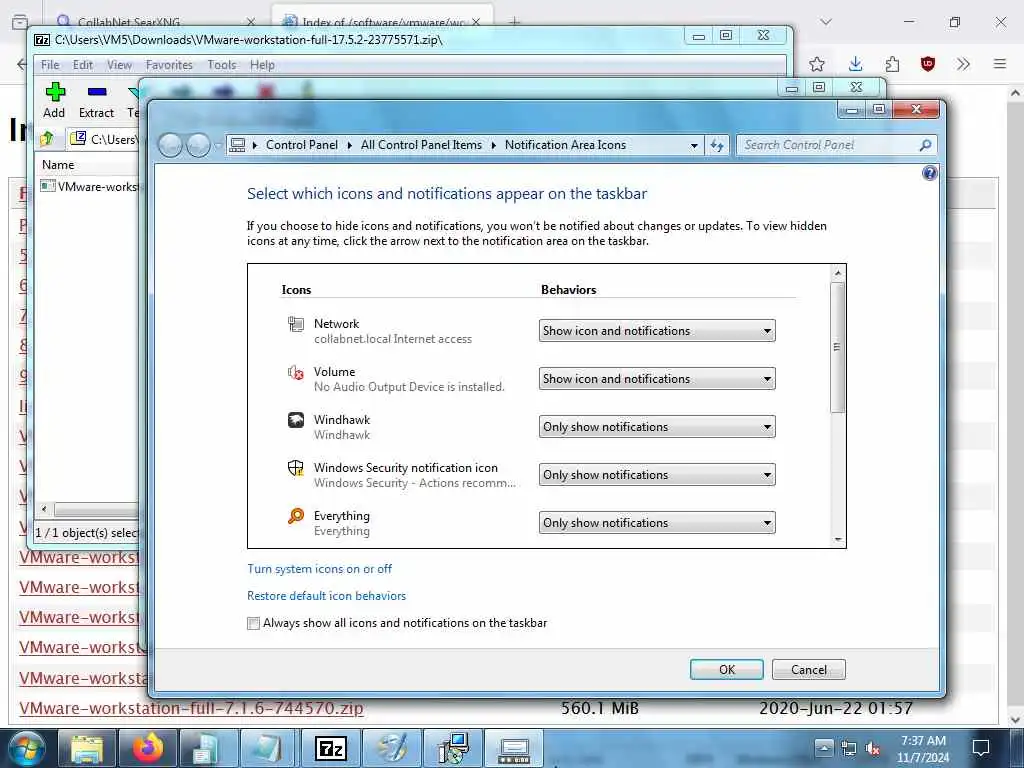Expand the Firefox tab list chevron
This screenshot has height=768, width=1024.
pos(826,22)
